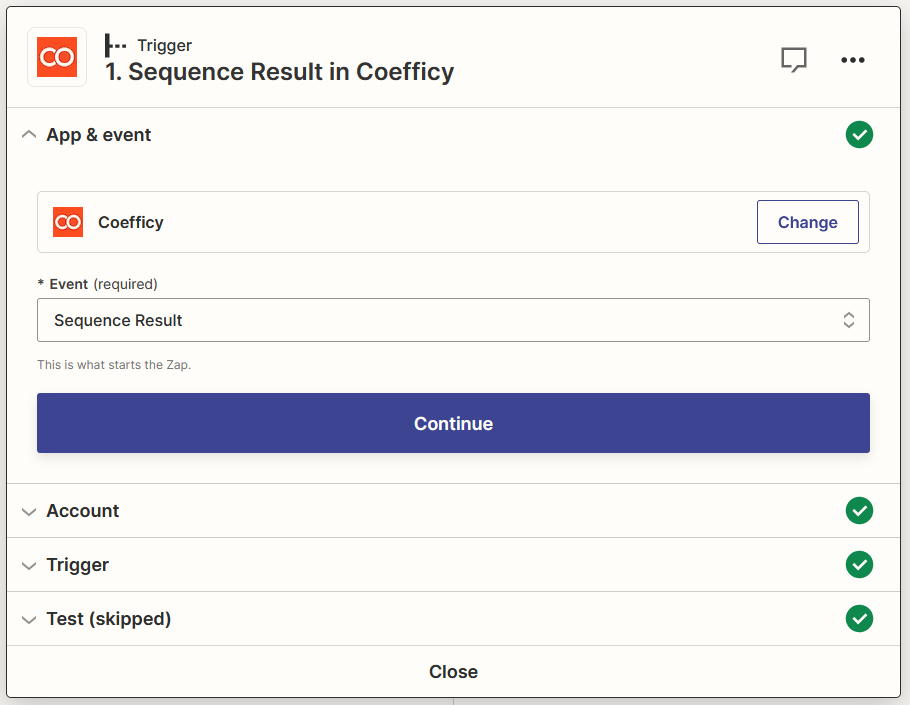Click Close at the bottom of the panel
Viewport: 910px width, 705px height.
453,672
